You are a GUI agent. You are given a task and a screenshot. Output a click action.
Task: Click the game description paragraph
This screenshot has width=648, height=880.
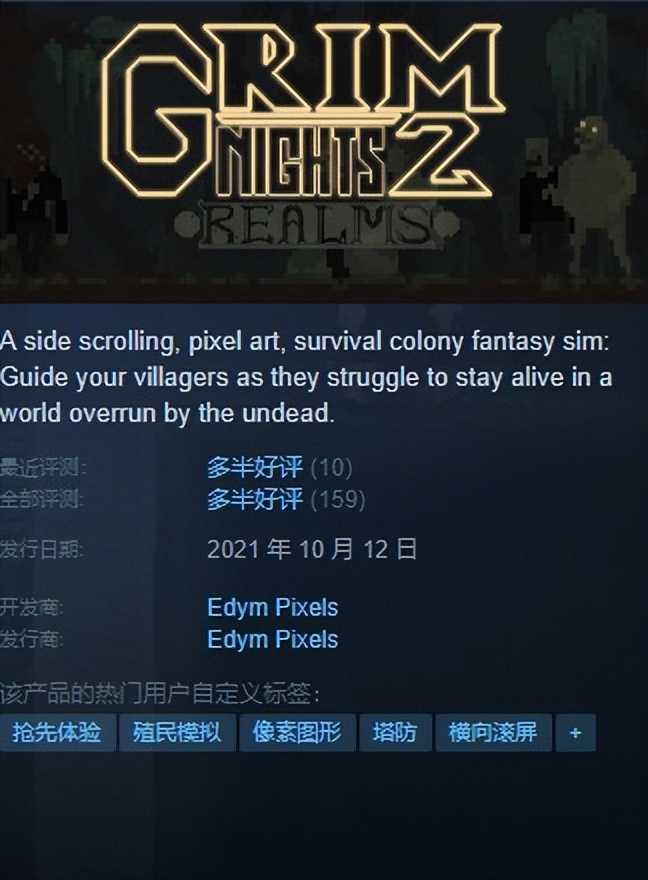pos(306,377)
